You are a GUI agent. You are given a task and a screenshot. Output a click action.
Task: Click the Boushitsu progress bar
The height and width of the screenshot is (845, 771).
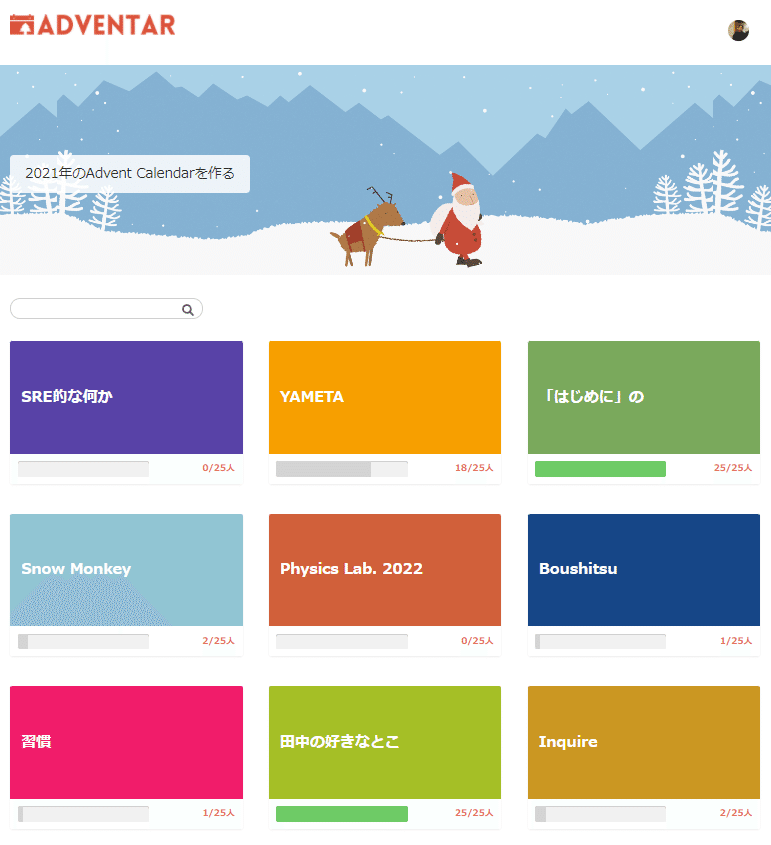(600, 641)
